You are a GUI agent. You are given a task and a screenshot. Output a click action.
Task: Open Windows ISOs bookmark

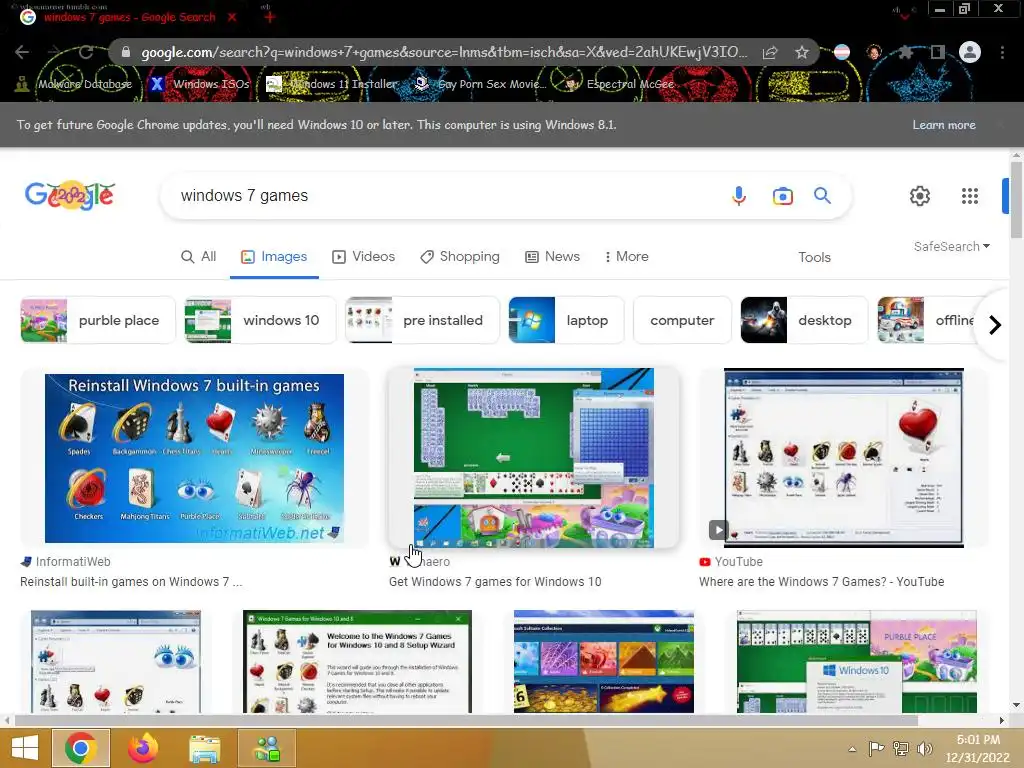point(200,84)
